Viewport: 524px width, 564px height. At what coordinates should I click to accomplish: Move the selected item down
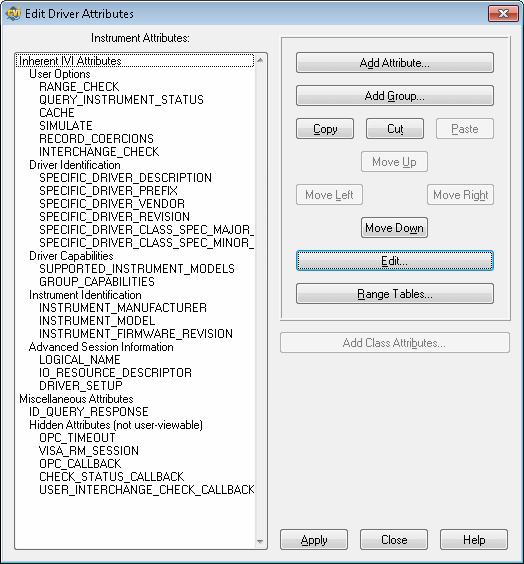click(394, 228)
